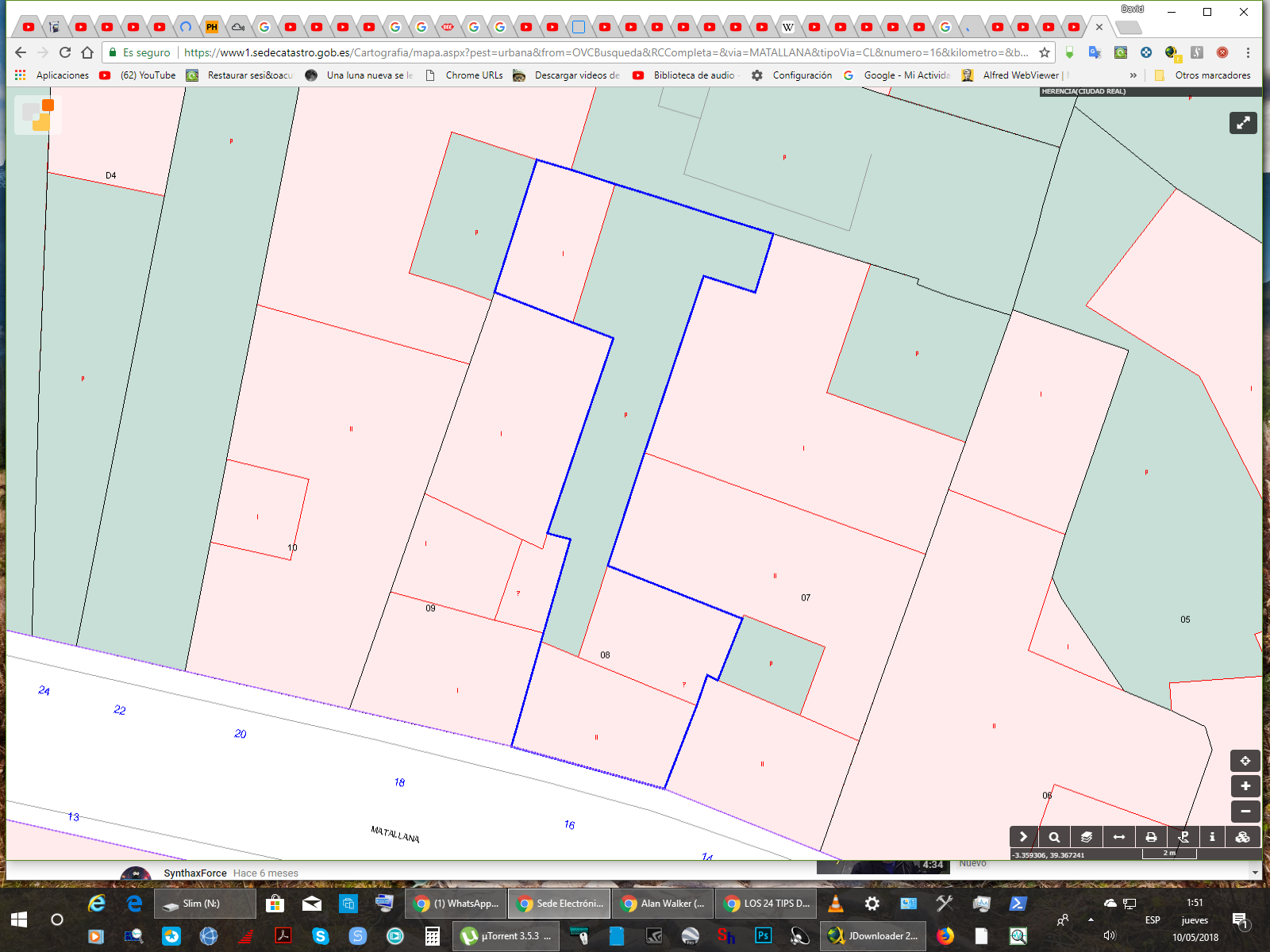Image resolution: width=1270 pixels, height=952 pixels.
Task: Click the parcel P selection tool
Action: (x=1183, y=837)
